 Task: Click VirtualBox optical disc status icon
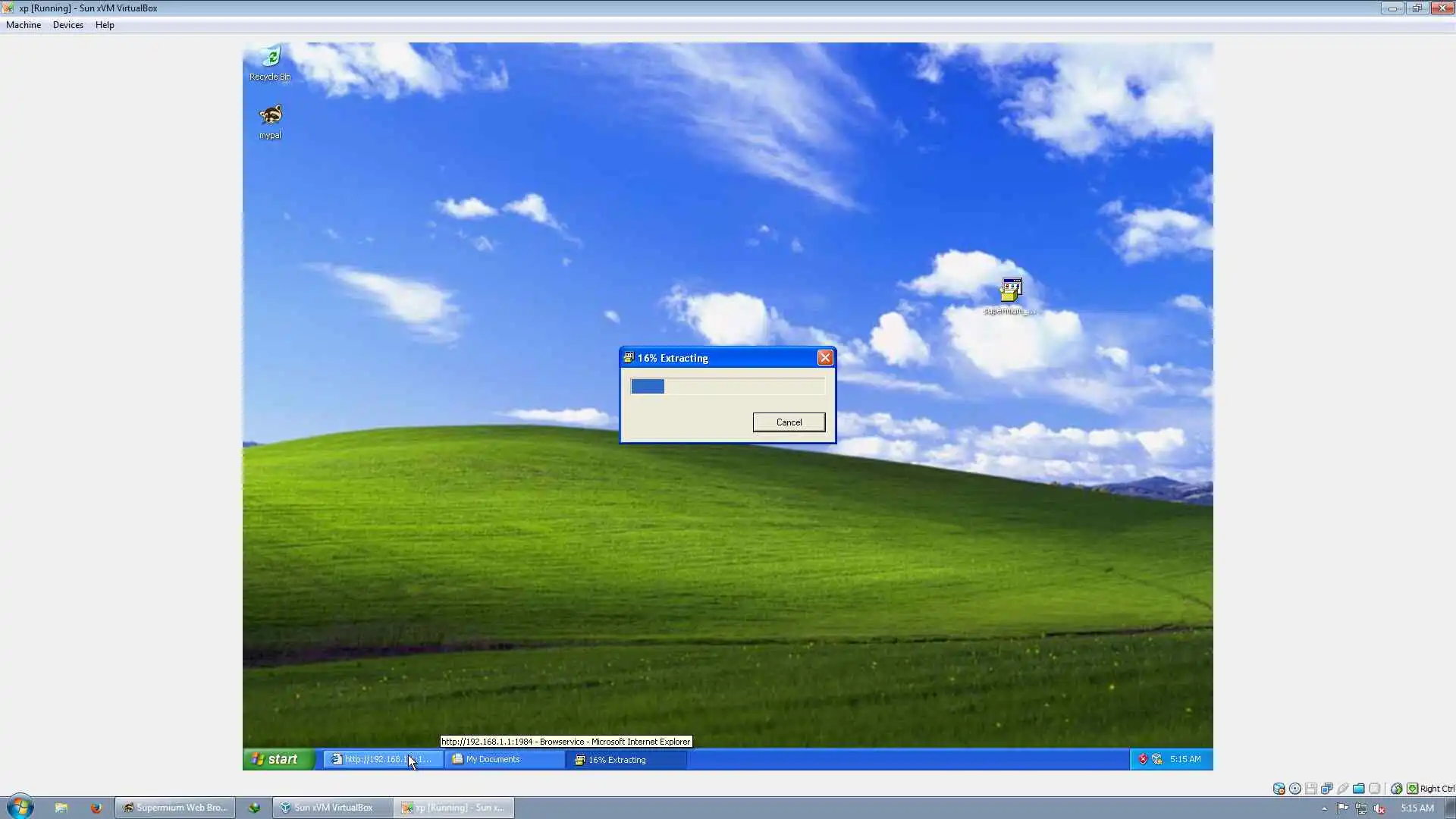coord(1295,789)
